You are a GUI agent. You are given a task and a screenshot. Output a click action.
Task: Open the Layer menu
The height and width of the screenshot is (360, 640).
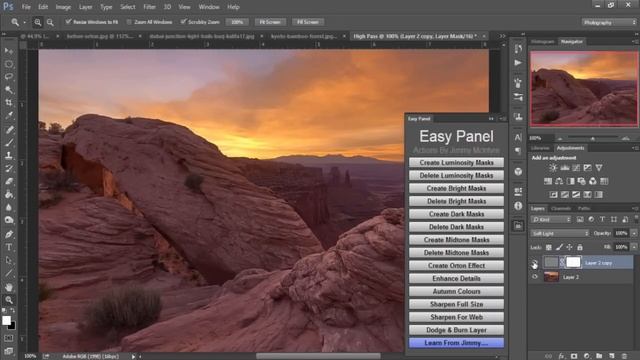point(85,7)
